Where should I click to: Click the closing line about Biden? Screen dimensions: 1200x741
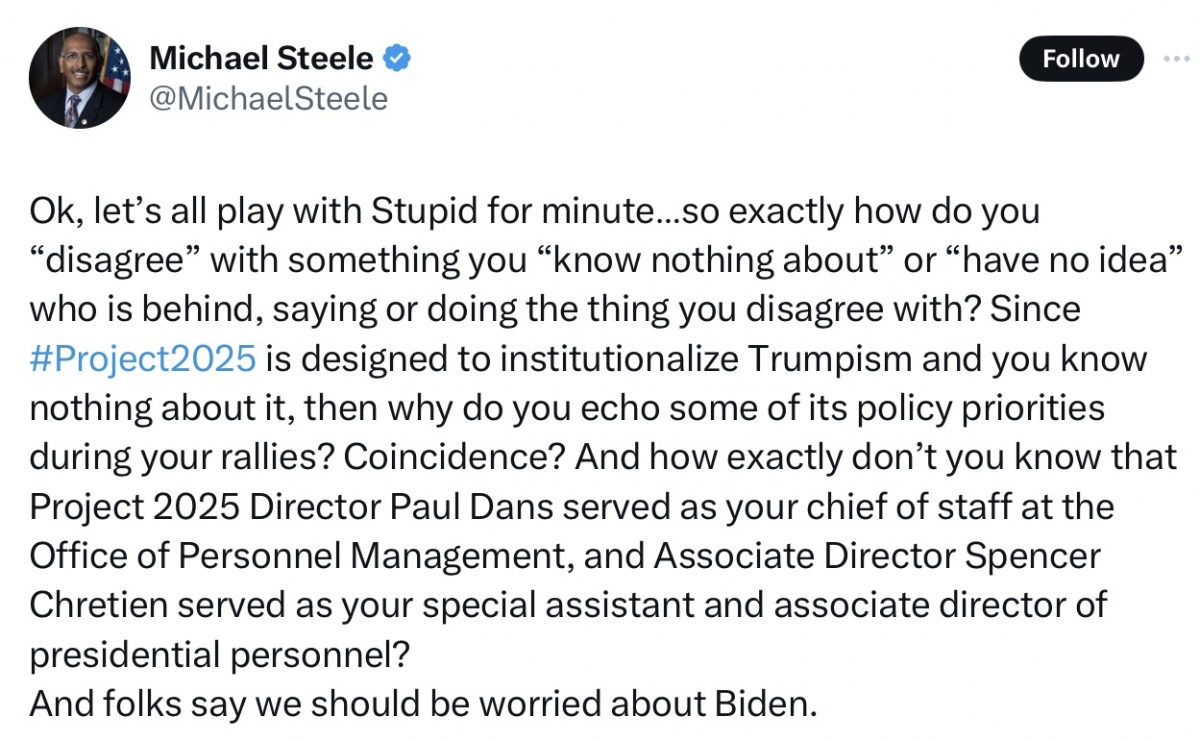[x=423, y=703]
